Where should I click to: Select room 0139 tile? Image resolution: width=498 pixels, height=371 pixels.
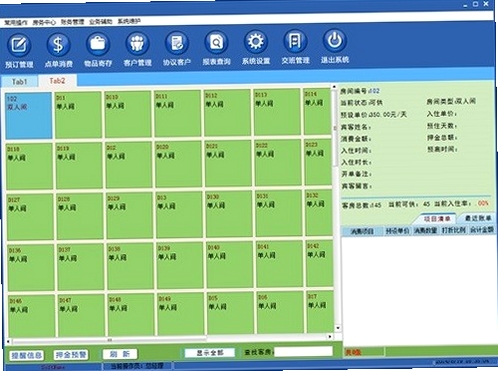[x=180, y=266]
